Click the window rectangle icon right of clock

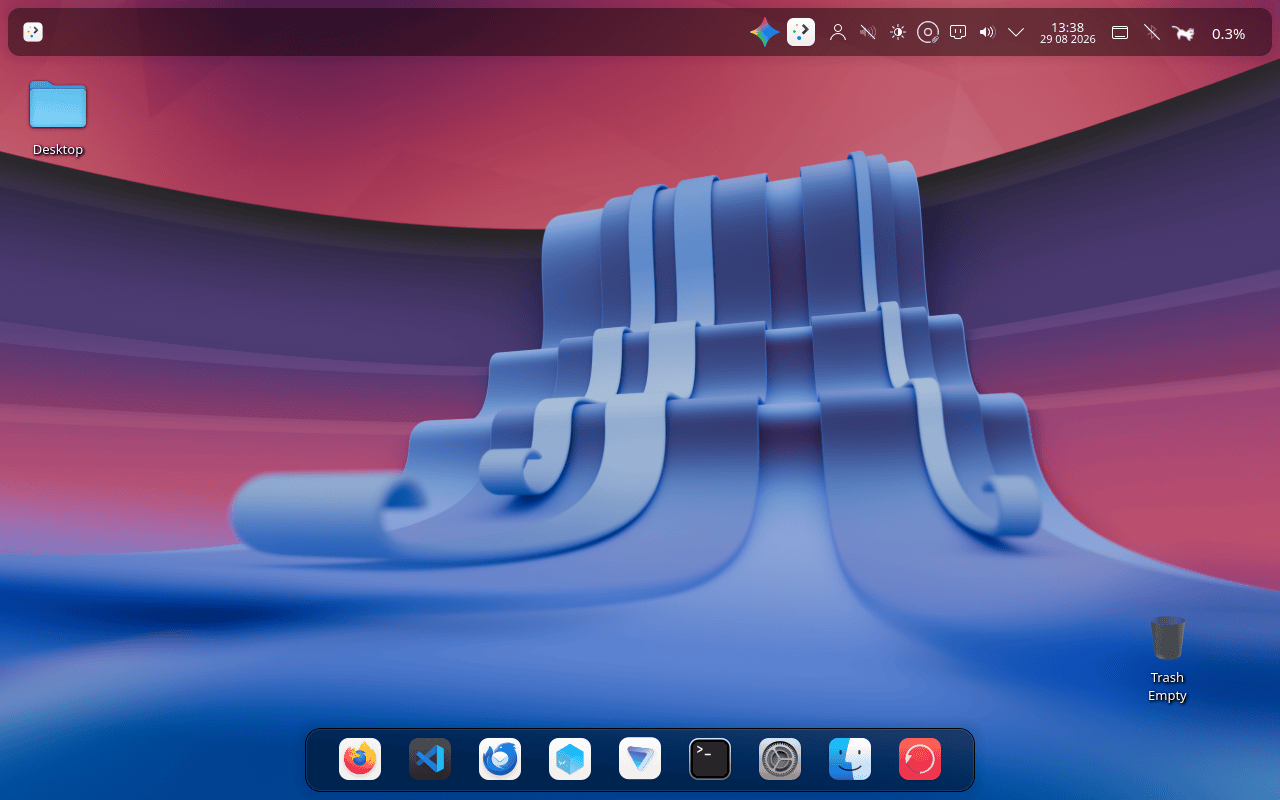pos(1121,32)
